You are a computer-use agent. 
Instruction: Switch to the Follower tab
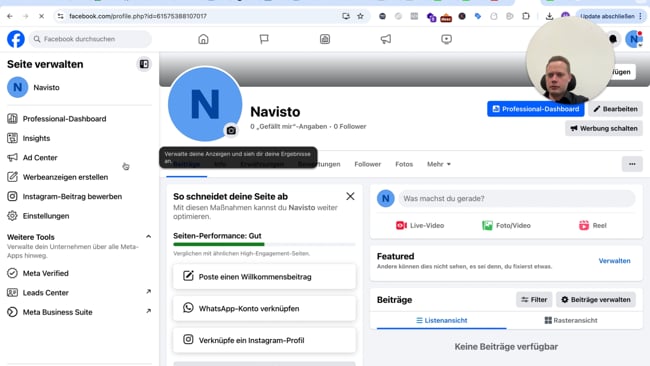(x=368, y=164)
